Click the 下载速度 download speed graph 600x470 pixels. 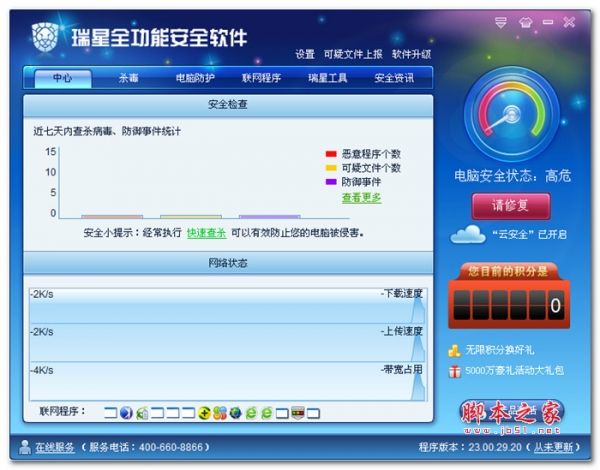click(228, 306)
